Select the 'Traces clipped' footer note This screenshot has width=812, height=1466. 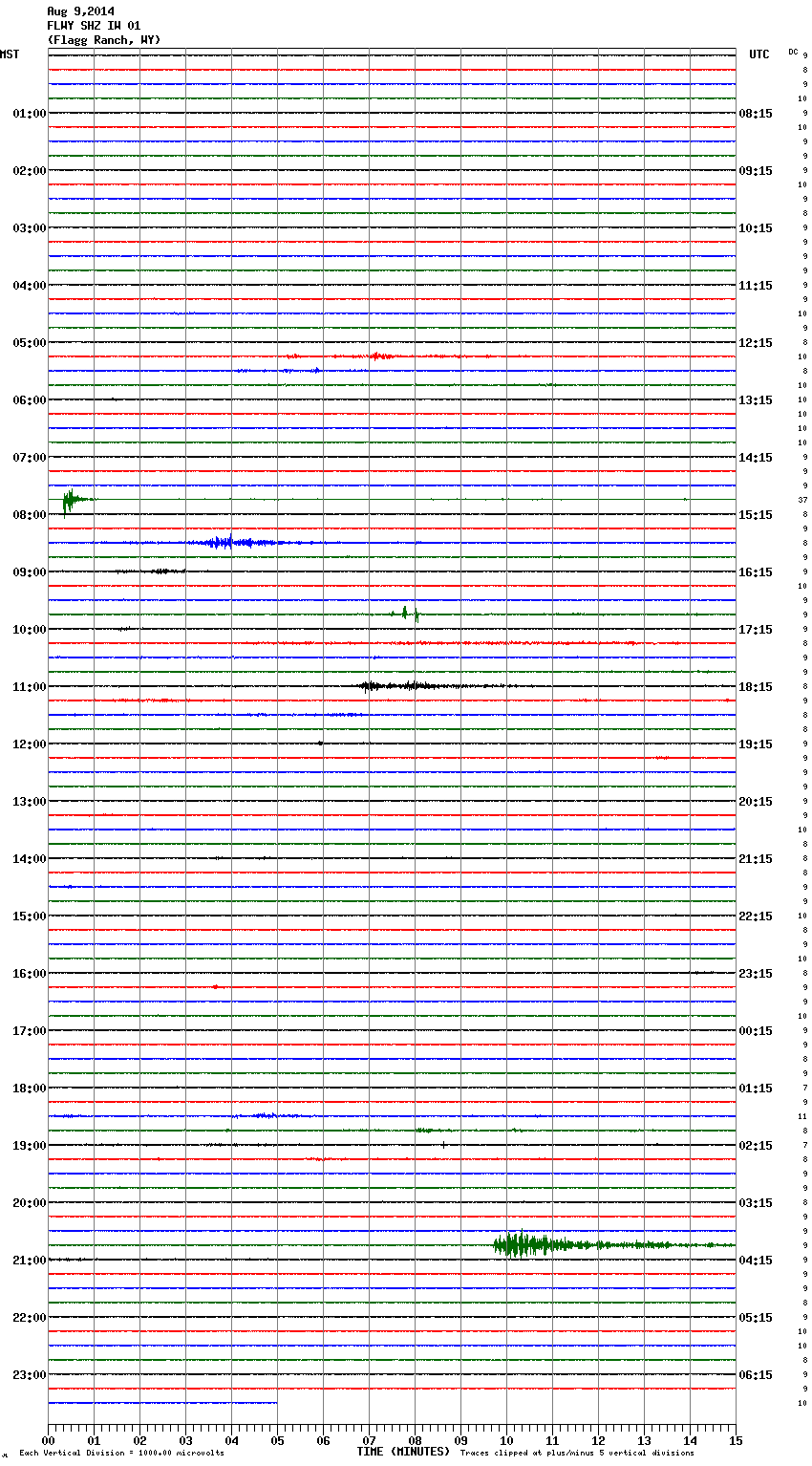pyautogui.click(x=577, y=1453)
